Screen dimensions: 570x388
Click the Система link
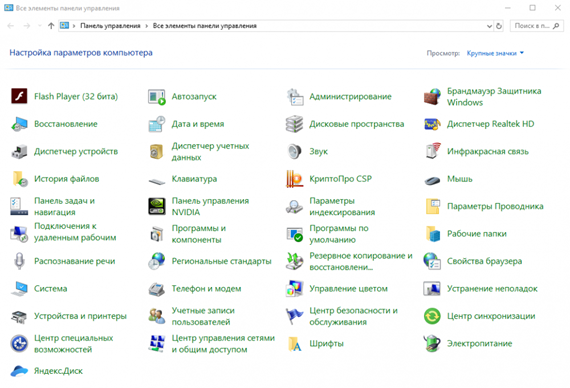click(x=51, y=289)
